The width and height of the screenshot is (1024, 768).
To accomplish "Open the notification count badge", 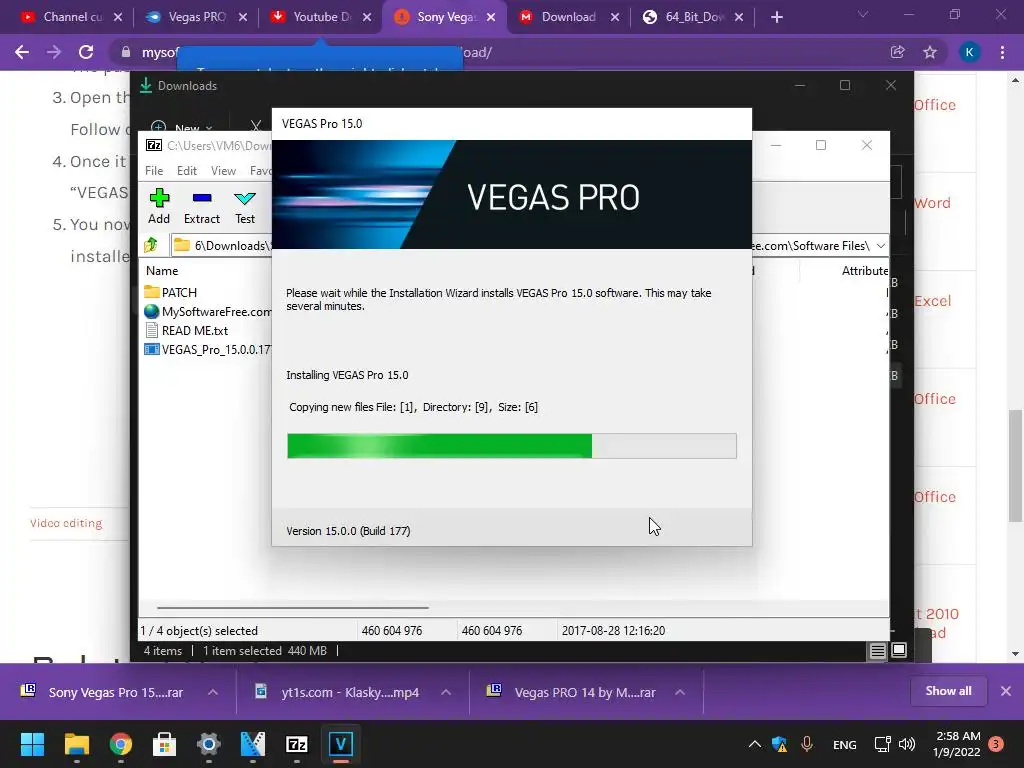I will point(996,744).
